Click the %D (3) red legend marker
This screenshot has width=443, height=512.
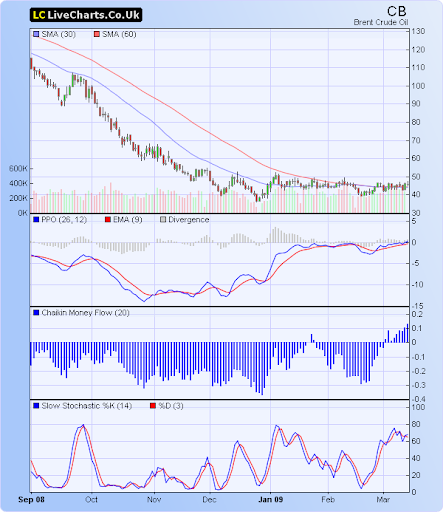pos(153,406)
